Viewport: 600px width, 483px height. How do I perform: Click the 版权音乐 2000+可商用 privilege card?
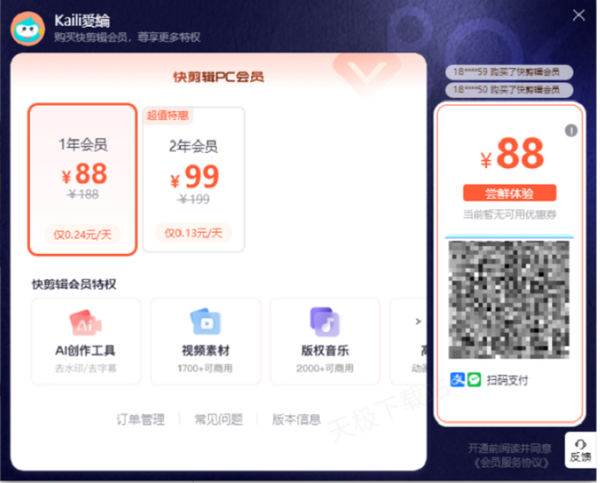pos(325,341)
